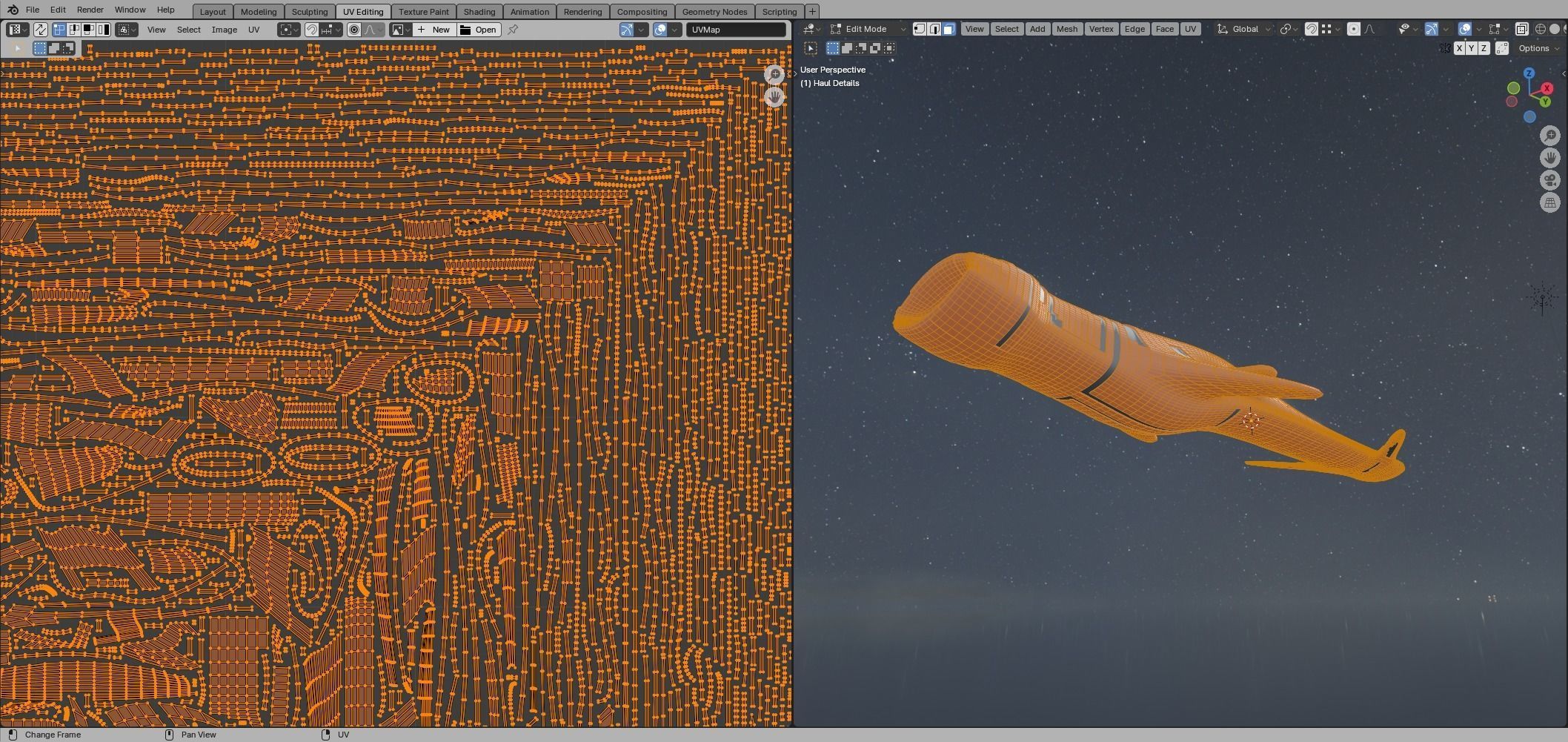The height and width of the screenshot is (742, 1568).
Task: Toggle Y axis mirror button
Action: (x=1472, y=48)
